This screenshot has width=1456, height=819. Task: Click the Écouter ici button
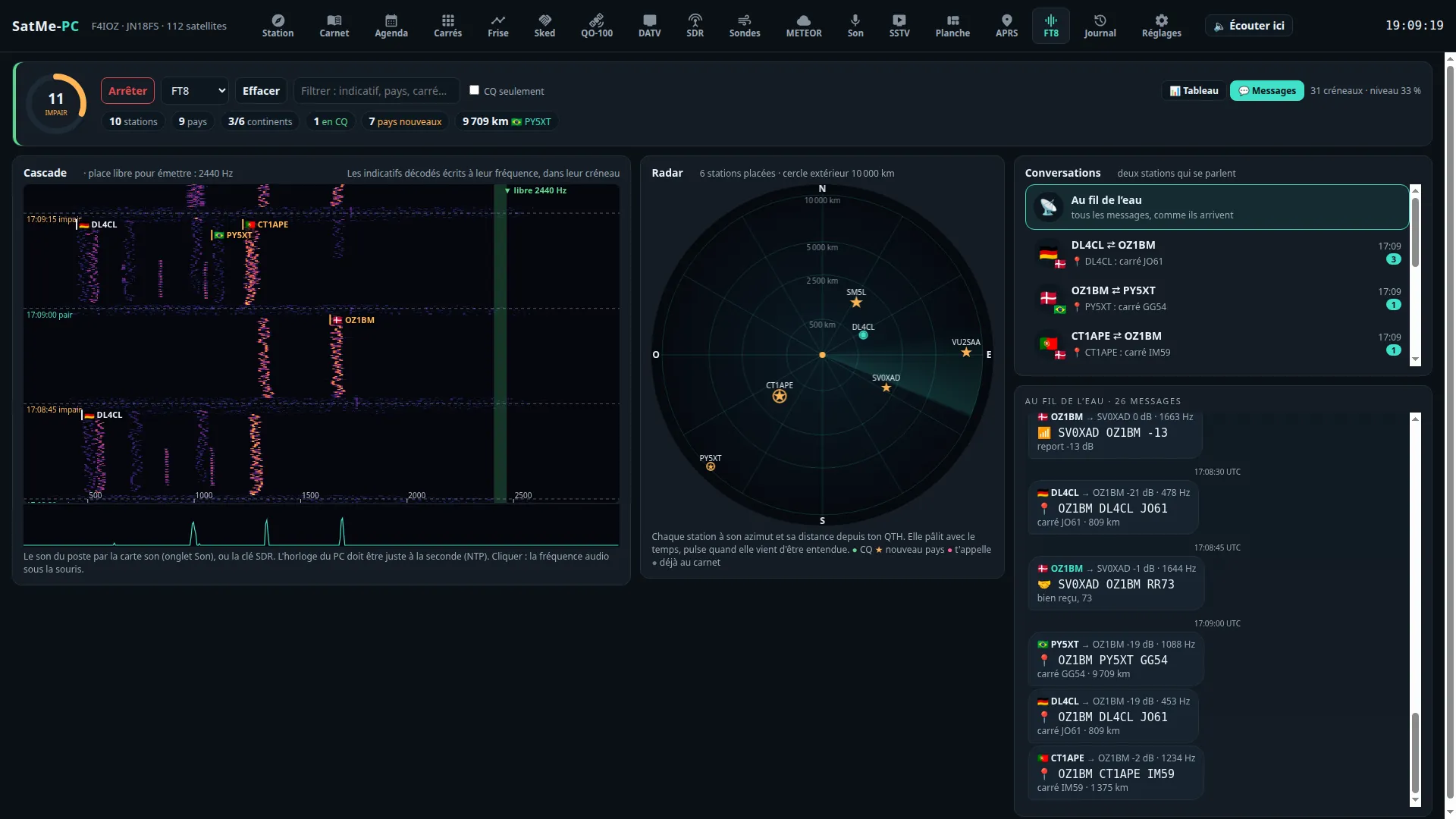(x=1248, y=26)
